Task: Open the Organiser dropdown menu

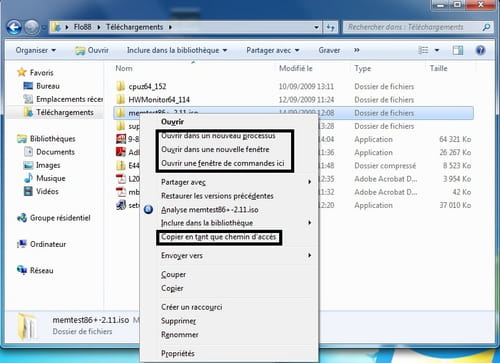Action: pos(36,50)
